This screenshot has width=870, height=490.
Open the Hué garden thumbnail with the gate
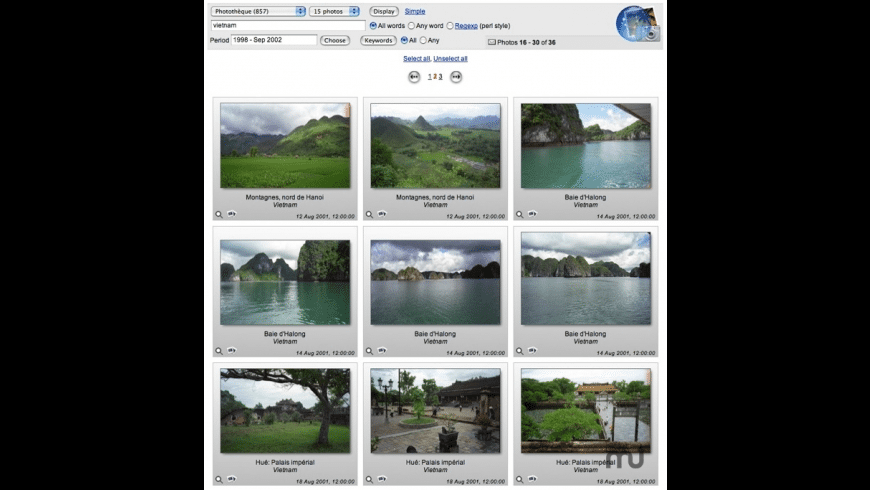click(586, 411)
